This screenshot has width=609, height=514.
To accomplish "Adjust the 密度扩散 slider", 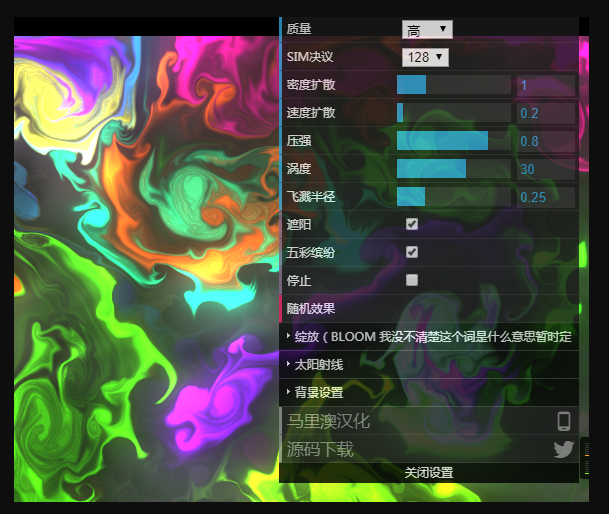I will coord(454,85).
